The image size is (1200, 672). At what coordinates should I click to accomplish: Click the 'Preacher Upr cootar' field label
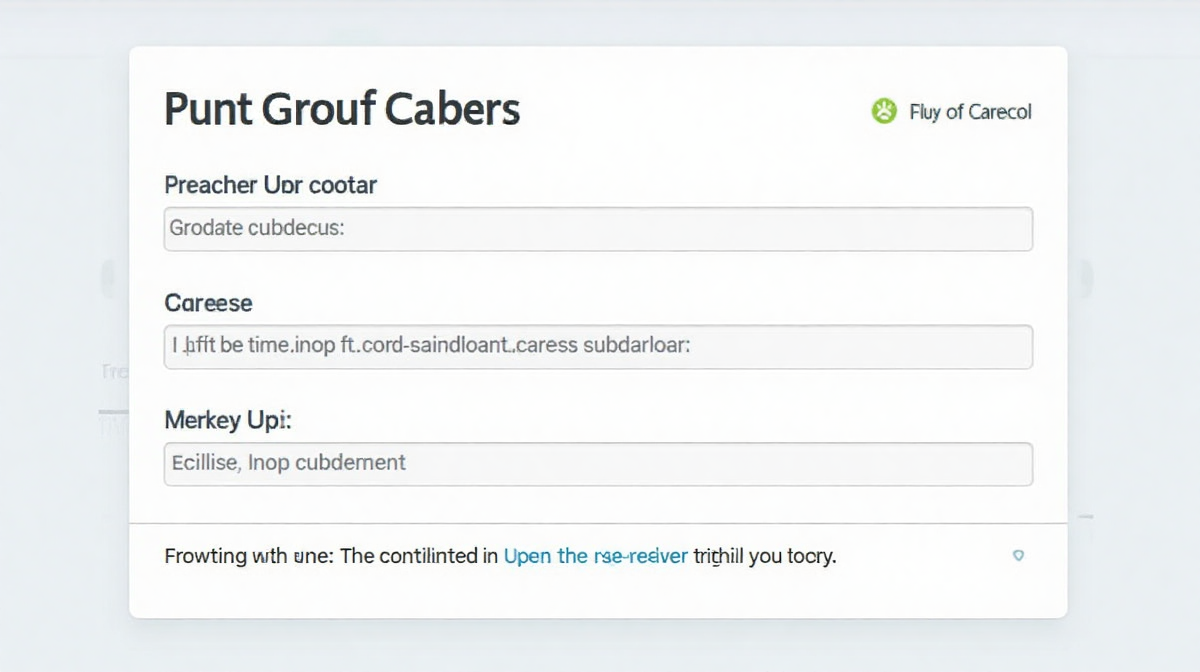click(270, 185)
